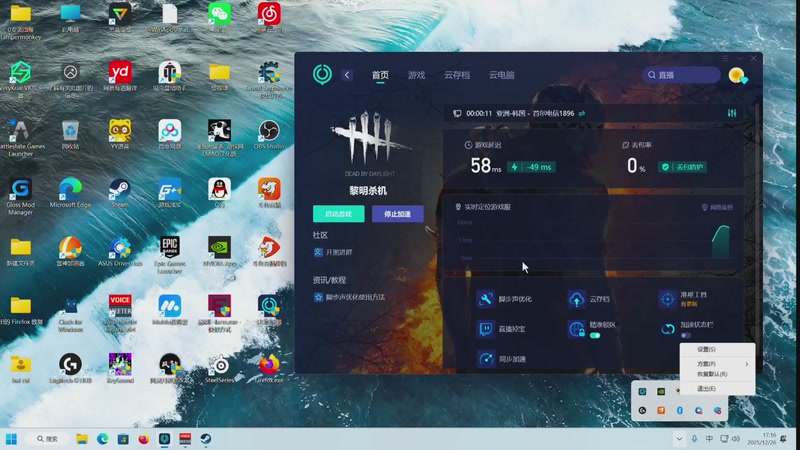Open volume control from the speaker icon
Viewport: 800px width, 450px height.
[736, 439]
